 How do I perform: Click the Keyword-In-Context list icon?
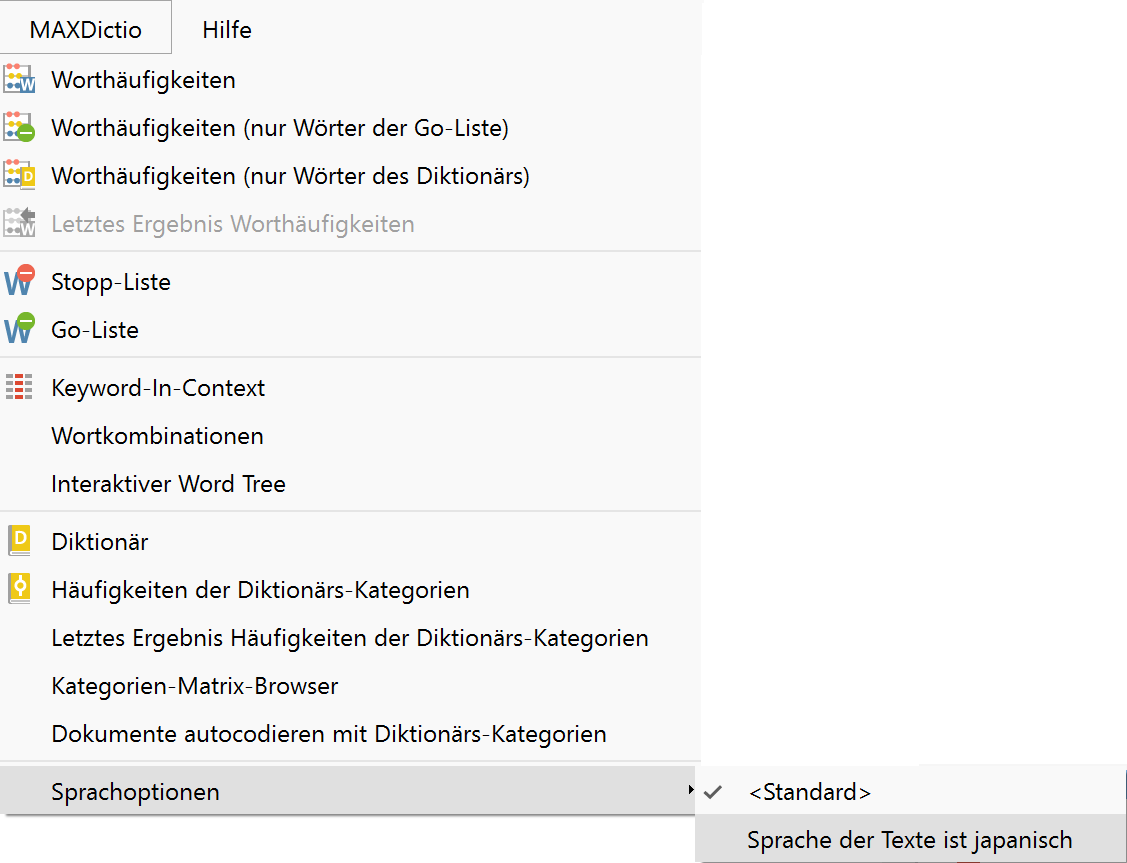click(x=19, y=387)
